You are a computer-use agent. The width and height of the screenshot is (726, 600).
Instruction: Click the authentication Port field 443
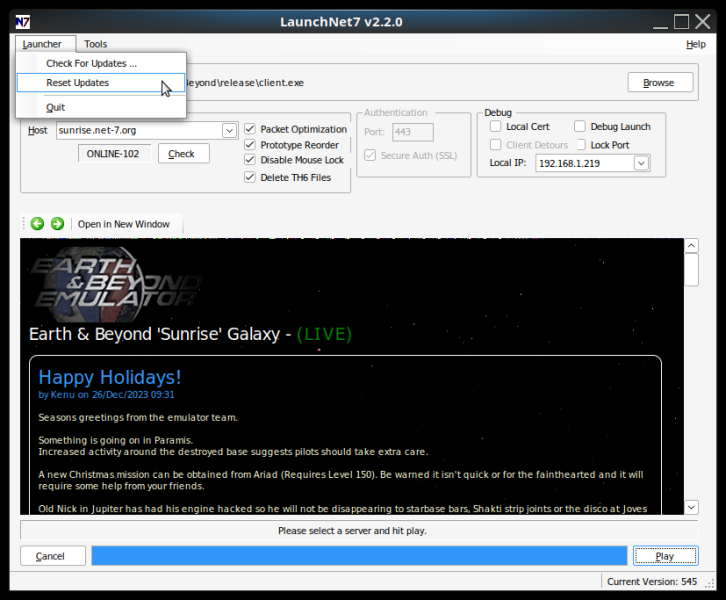[413, 132]
